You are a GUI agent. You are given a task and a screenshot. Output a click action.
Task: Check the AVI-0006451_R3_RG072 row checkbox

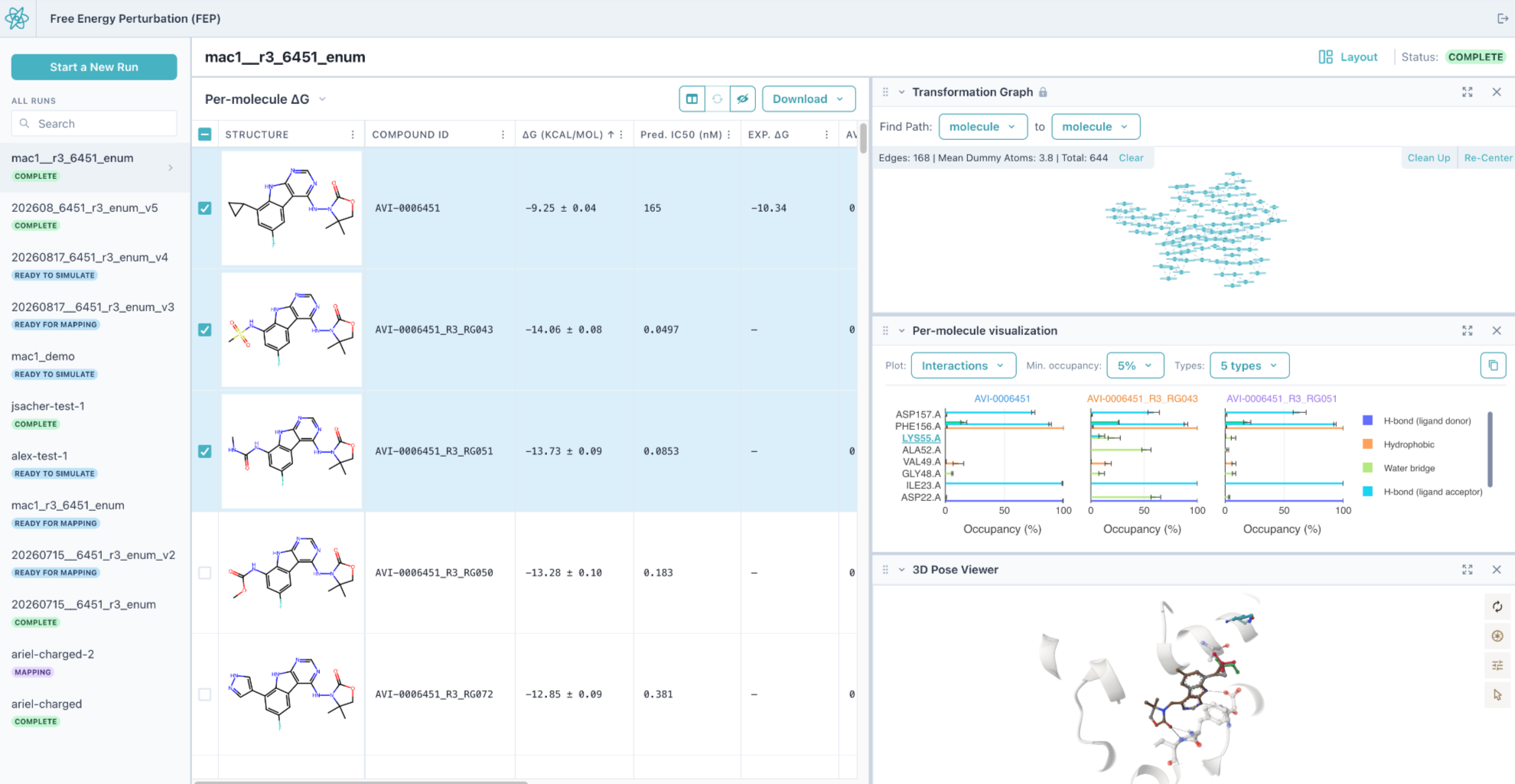tap(204, 695)
